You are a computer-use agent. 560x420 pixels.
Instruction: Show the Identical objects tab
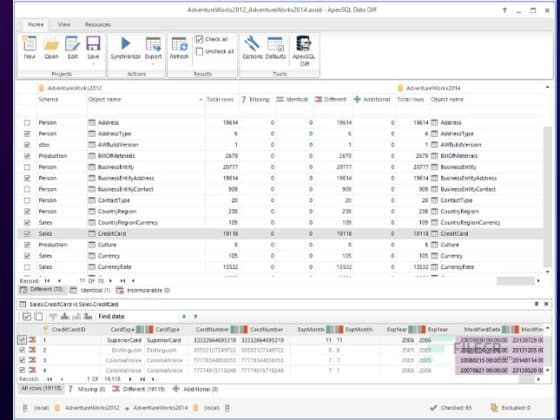click(90, 290)
